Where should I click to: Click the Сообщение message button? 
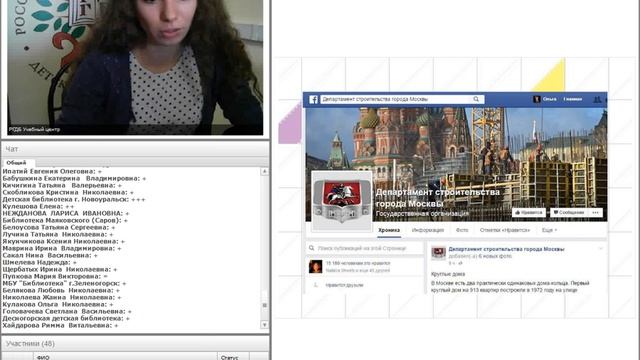(569, 213)
